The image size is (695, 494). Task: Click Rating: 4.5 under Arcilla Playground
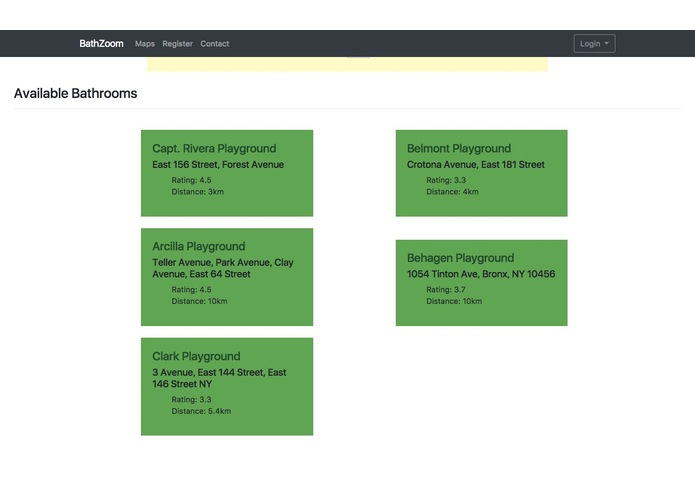click(191, 289)
